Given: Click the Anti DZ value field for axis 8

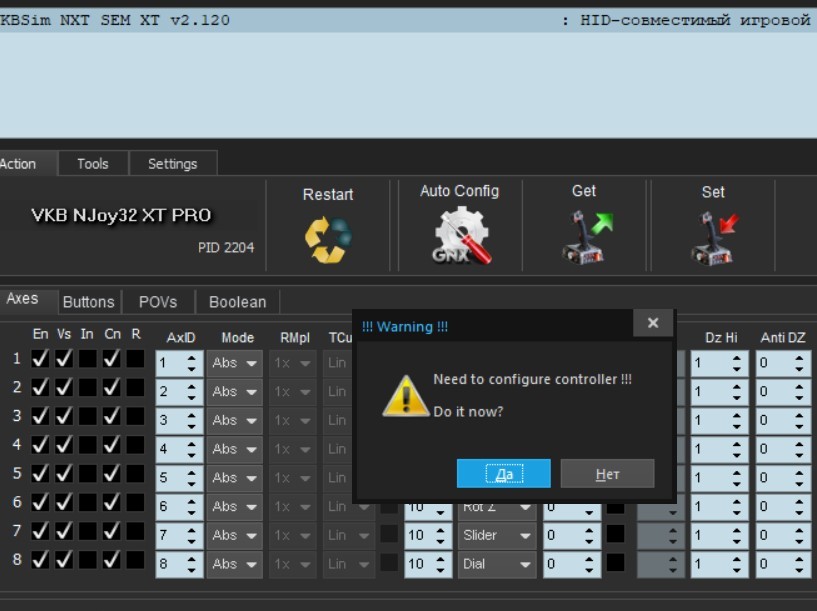Looking at the screenshot, I should pyautogui.click(x=783, y=564).
